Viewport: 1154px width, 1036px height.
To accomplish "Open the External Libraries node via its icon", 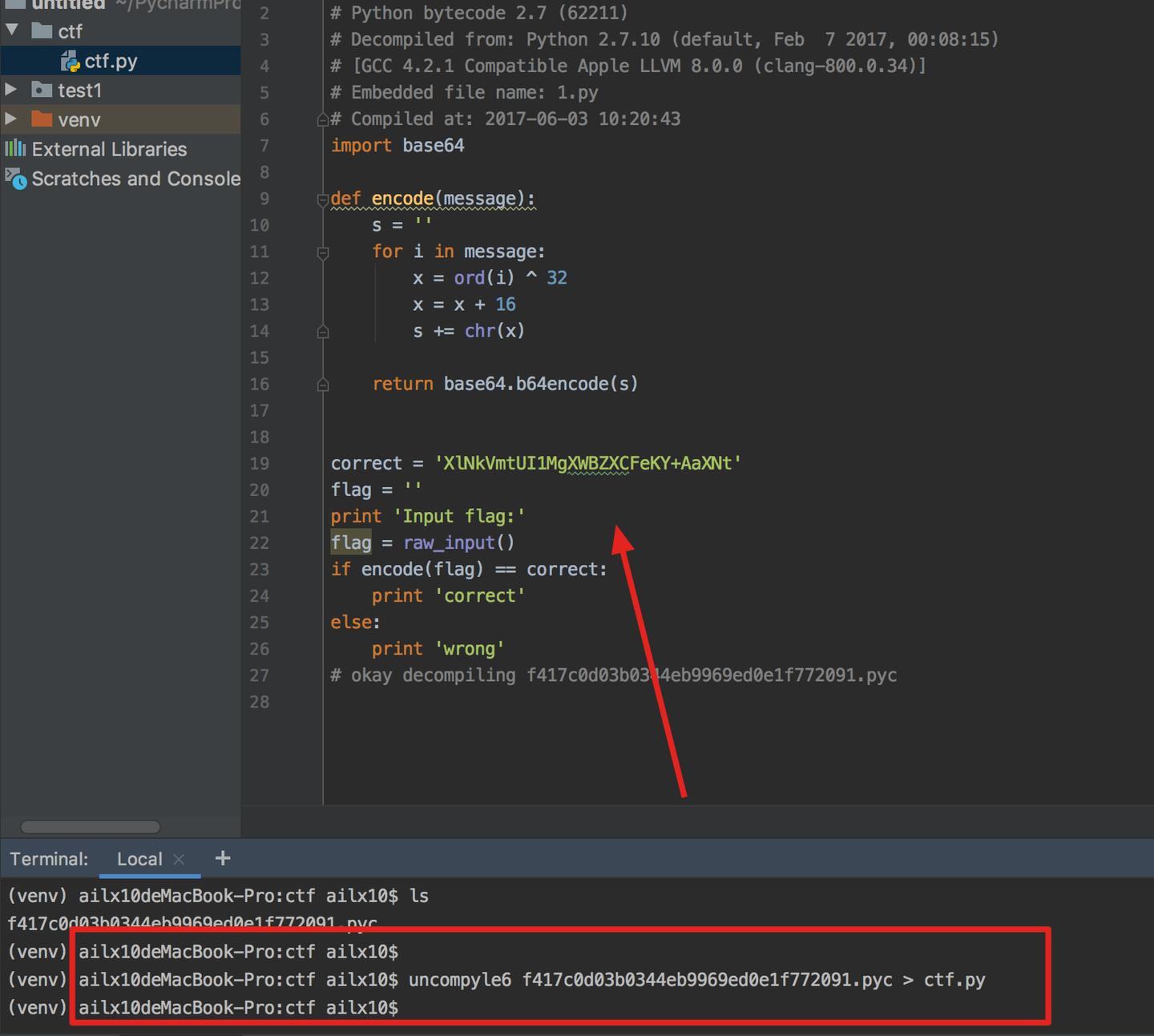I will coord(15,148).
